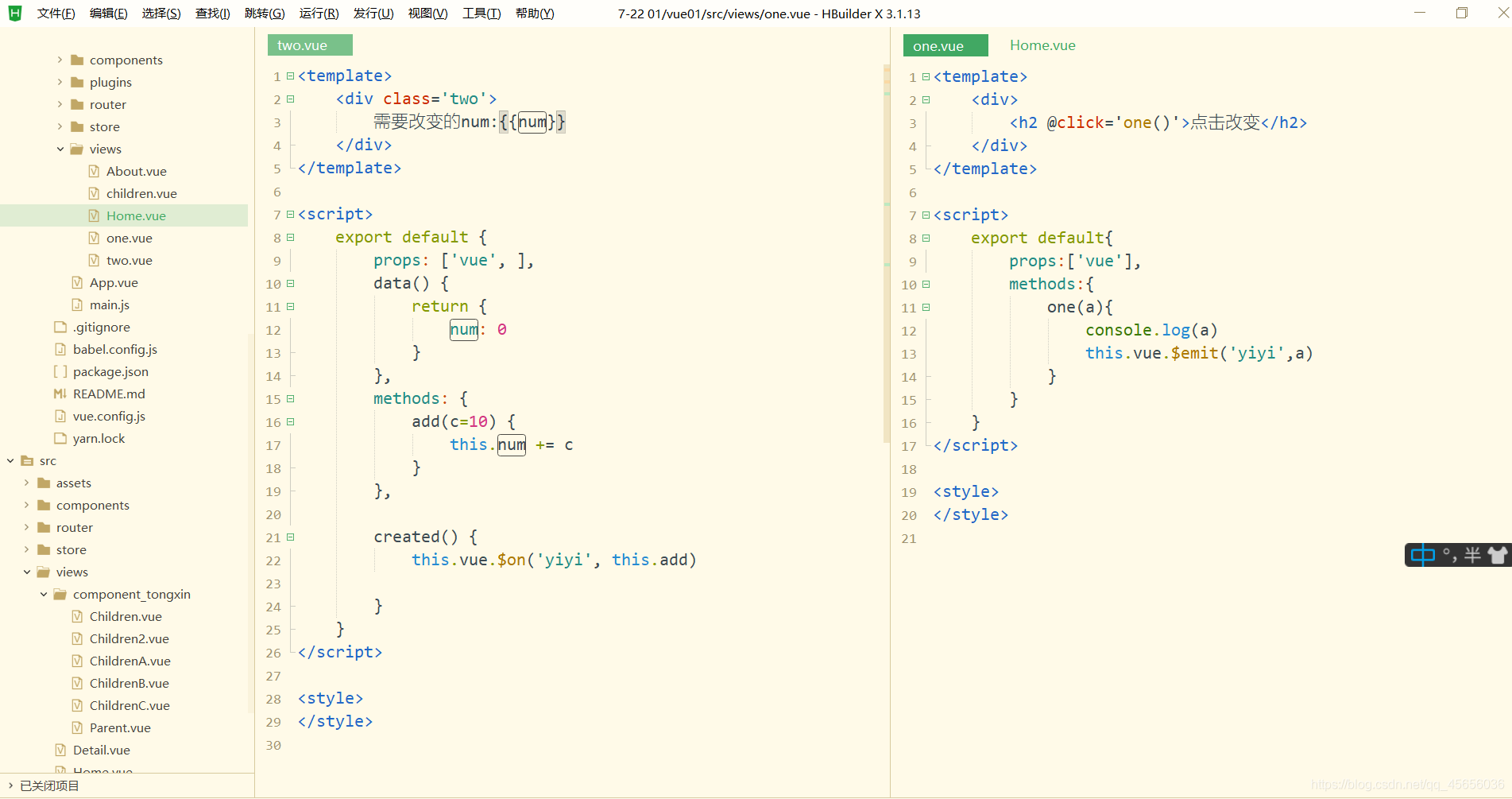The width and height of the screenshot is (1512, 799).
Task: Open the 视图(V) menu
Action: pos(427,14)
